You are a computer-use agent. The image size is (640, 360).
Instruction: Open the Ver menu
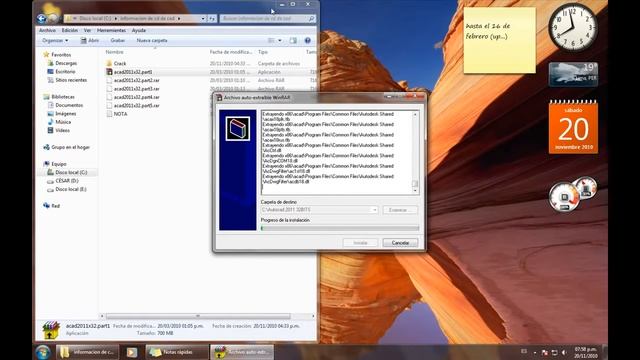pyautogui.click(x=87, y=30)
